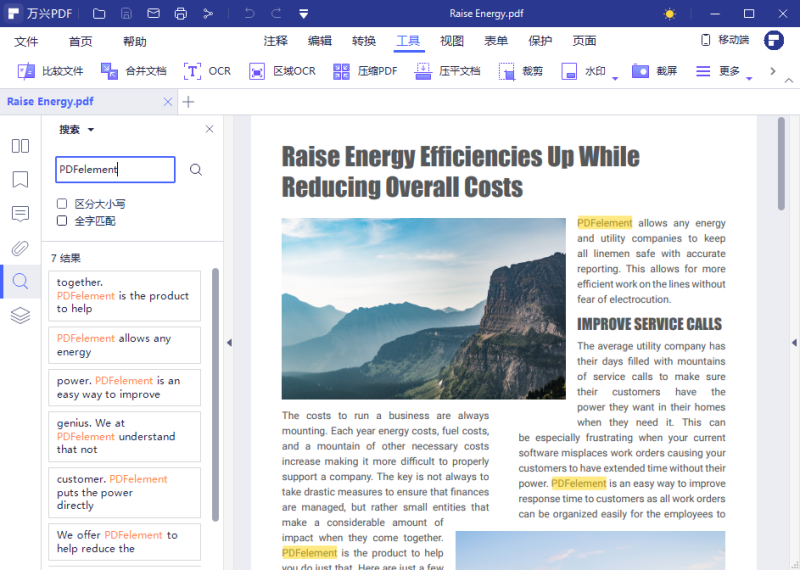This screenshot has height=570, width=800.
Task: Click the 移动端 mobile button
Action: [x=725, y=40]
